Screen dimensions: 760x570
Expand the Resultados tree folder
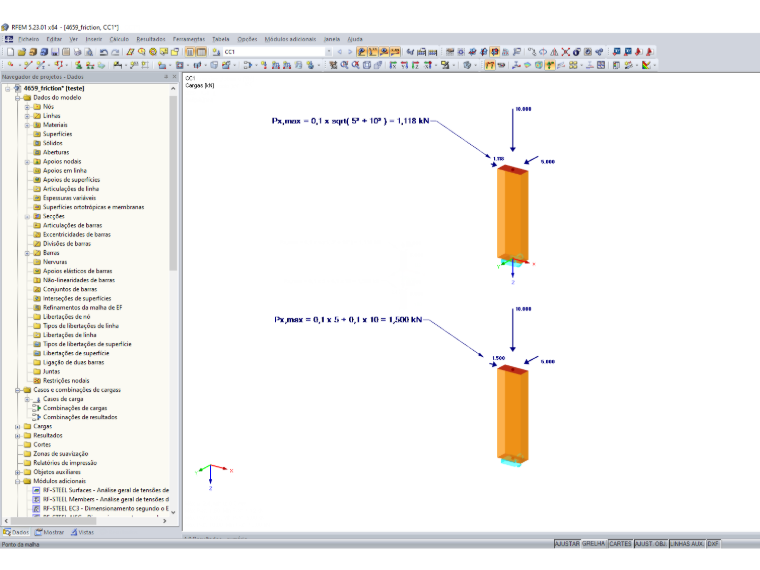(x=17, y=436)
